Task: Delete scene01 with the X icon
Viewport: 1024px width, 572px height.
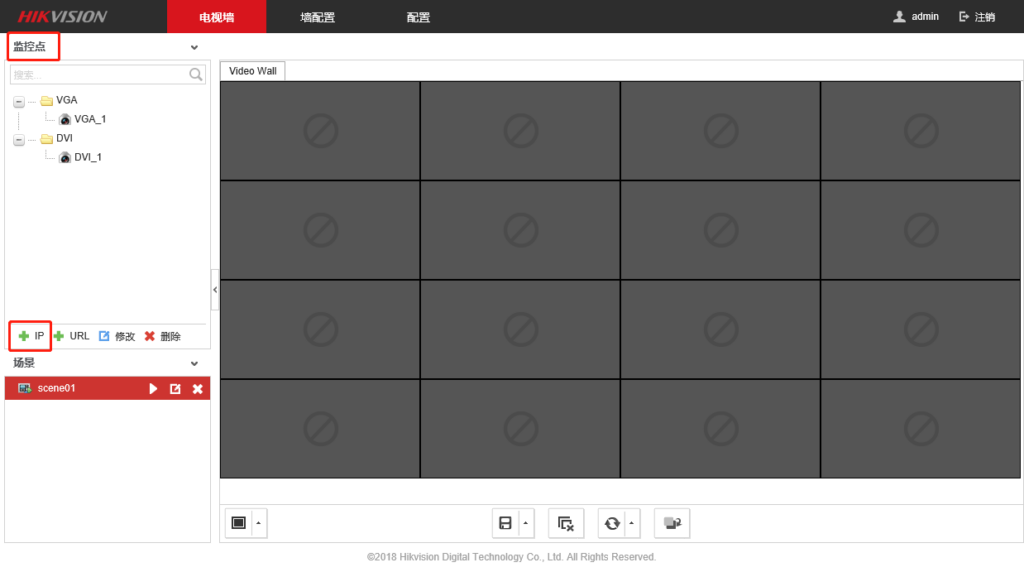Action: (x=197, y=389)
